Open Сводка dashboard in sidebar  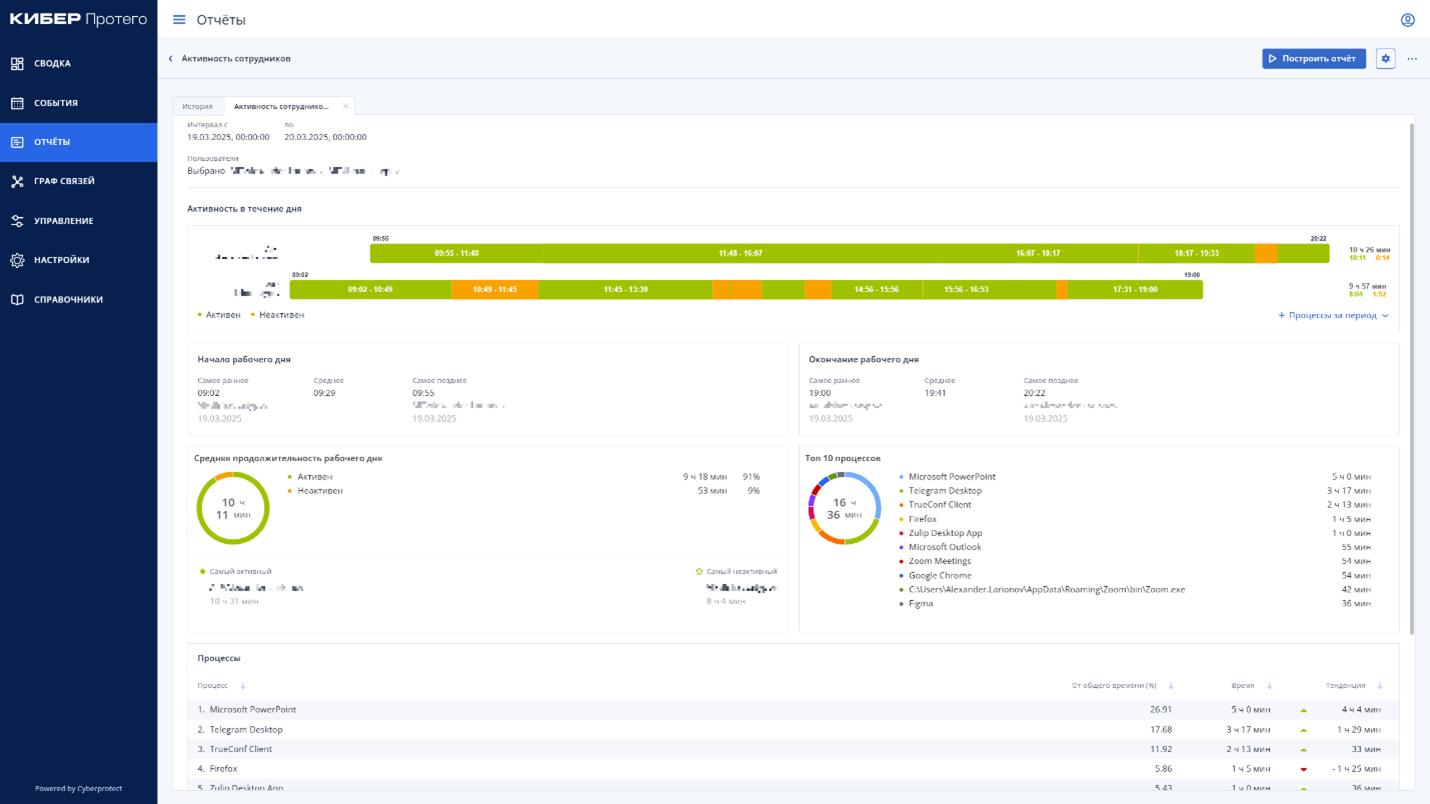78,64
